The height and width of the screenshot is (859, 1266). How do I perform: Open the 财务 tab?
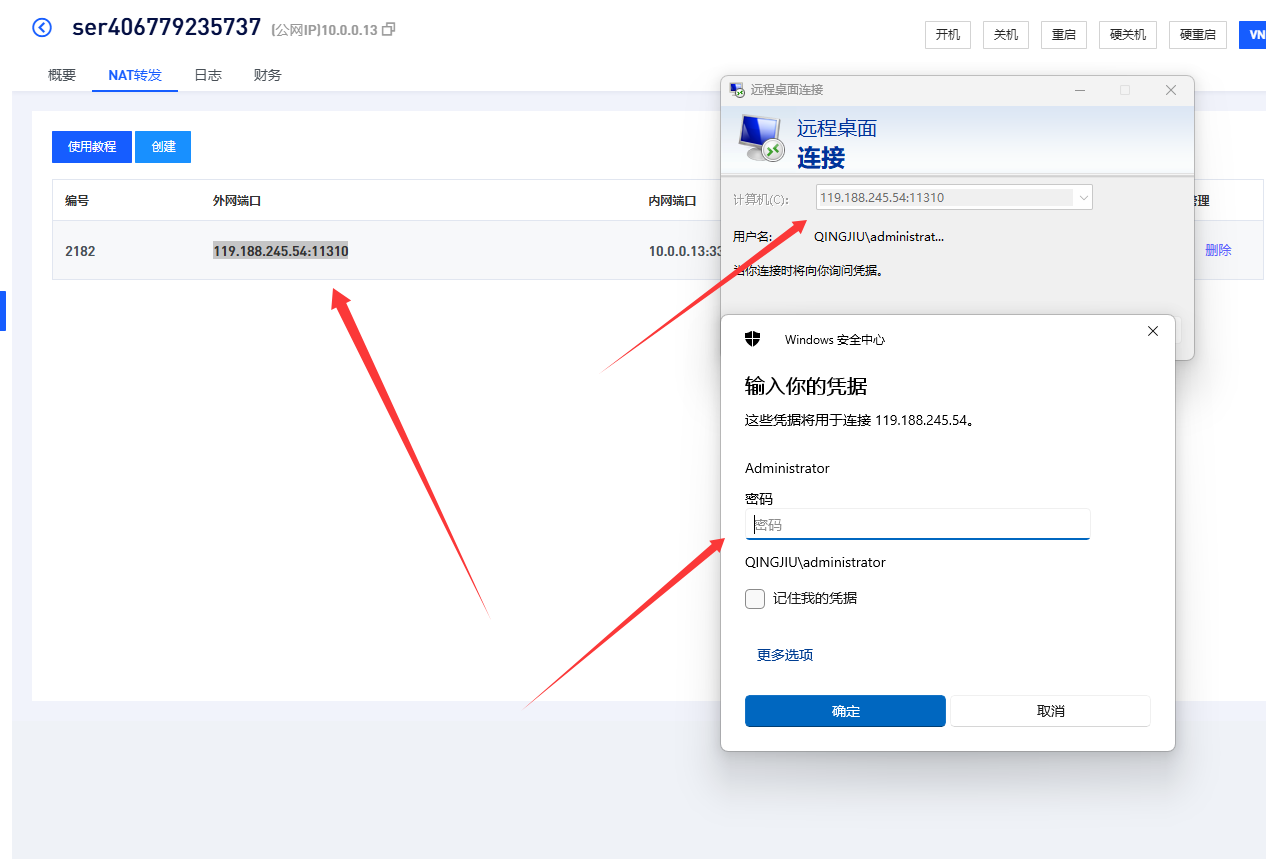click(268, 75)
